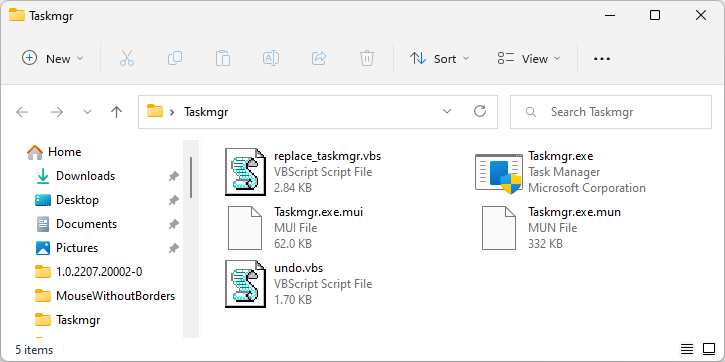
Task: Open Taskmgr folder in the sidebar
Action: 68,320
